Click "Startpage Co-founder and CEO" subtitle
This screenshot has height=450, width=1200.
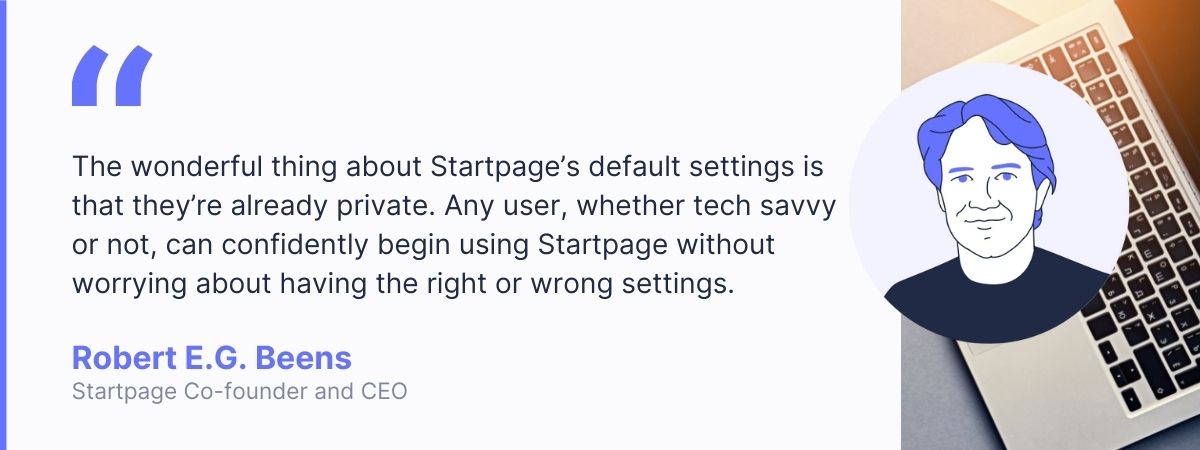pyautogui.click(x=239, y=392)
